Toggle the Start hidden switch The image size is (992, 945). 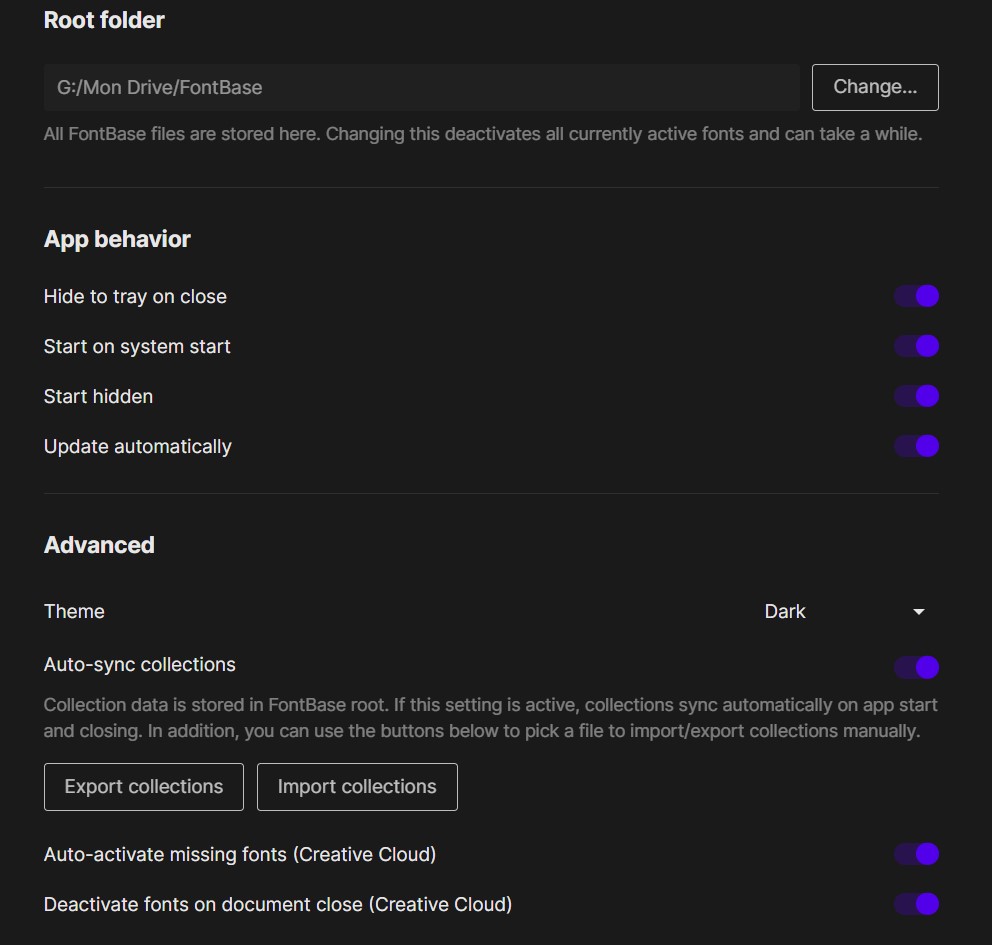916,396
